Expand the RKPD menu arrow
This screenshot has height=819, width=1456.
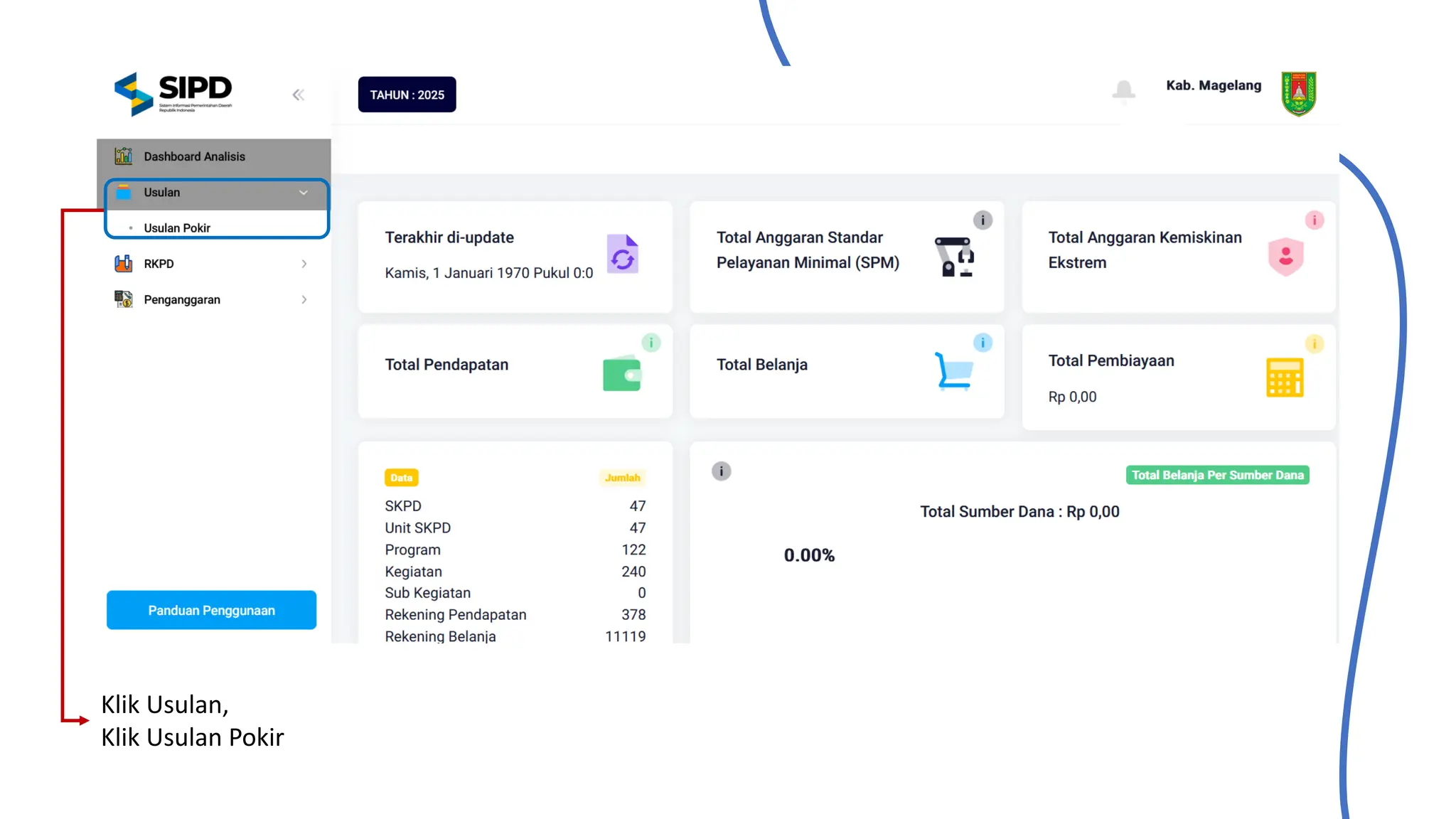tap(304, 264)
